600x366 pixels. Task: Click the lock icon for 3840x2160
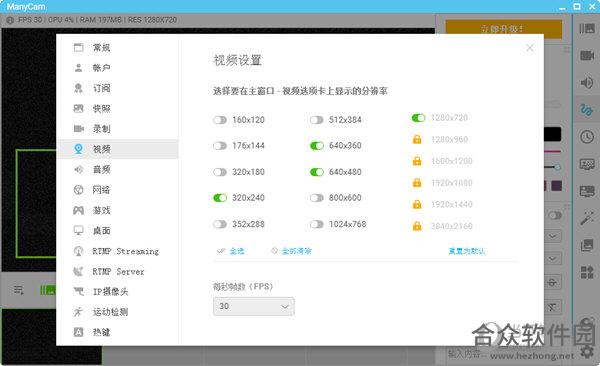point(417,226)
